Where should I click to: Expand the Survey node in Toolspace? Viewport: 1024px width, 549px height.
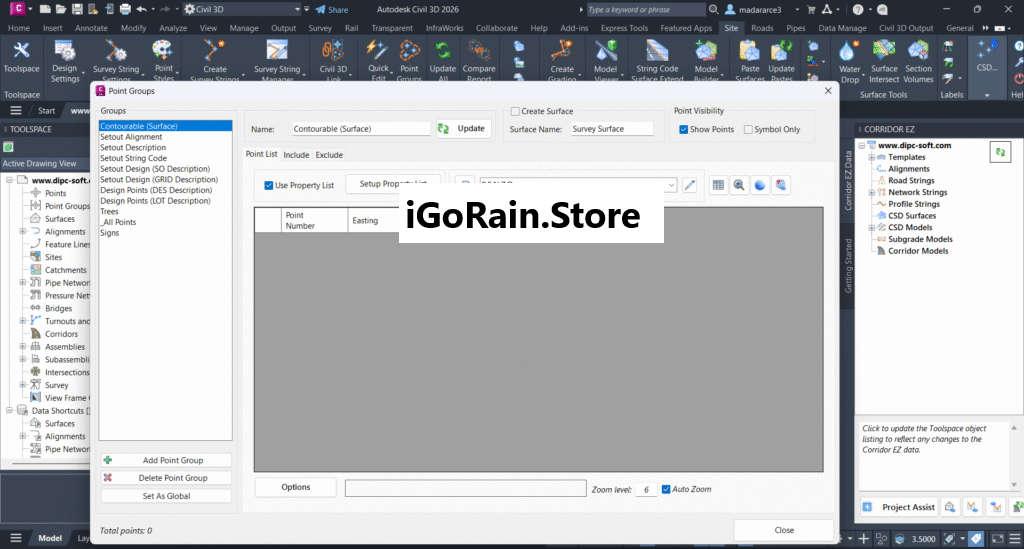coord(23,385)
